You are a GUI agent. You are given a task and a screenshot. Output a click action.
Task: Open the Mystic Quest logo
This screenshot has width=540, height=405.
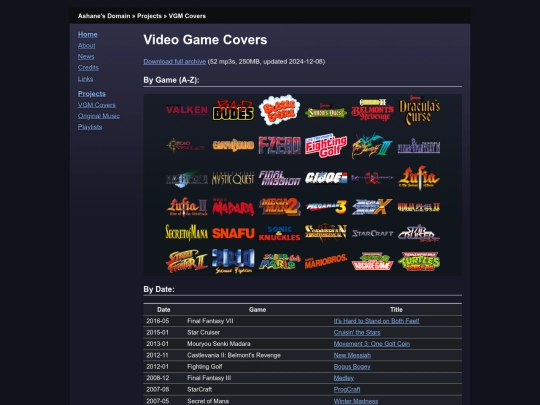pyautogui.click(x=233, y=178)
